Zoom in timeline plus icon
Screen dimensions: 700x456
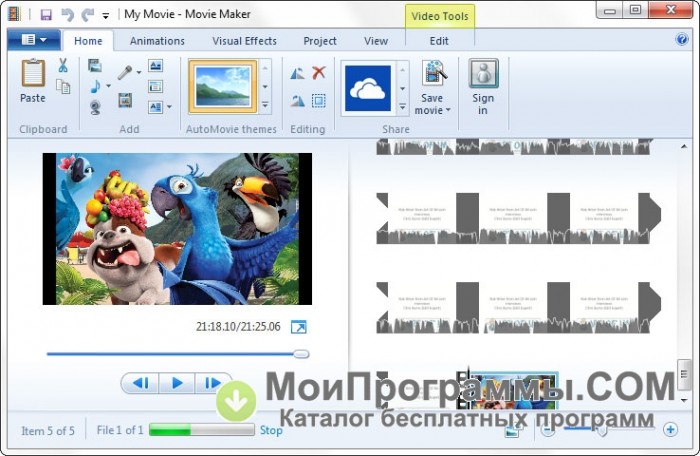(x=670, y=430)
